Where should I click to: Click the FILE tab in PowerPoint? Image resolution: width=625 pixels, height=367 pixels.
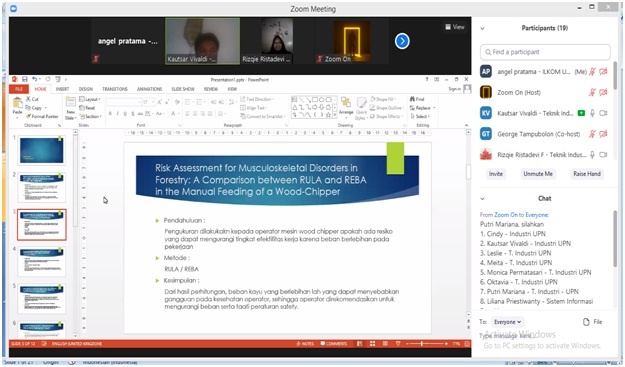click(19, 89)
